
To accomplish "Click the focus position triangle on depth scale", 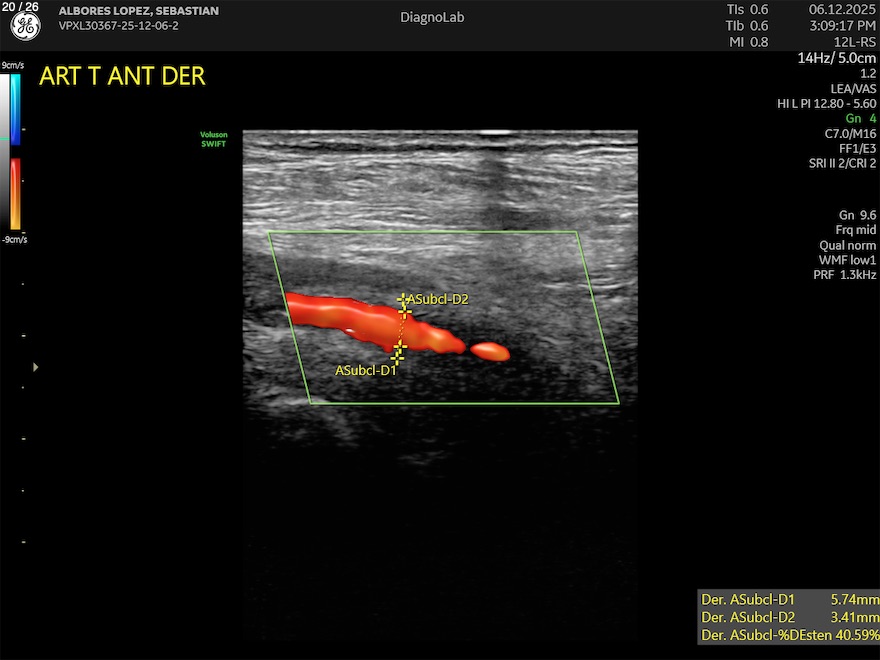I will point(36,368).
